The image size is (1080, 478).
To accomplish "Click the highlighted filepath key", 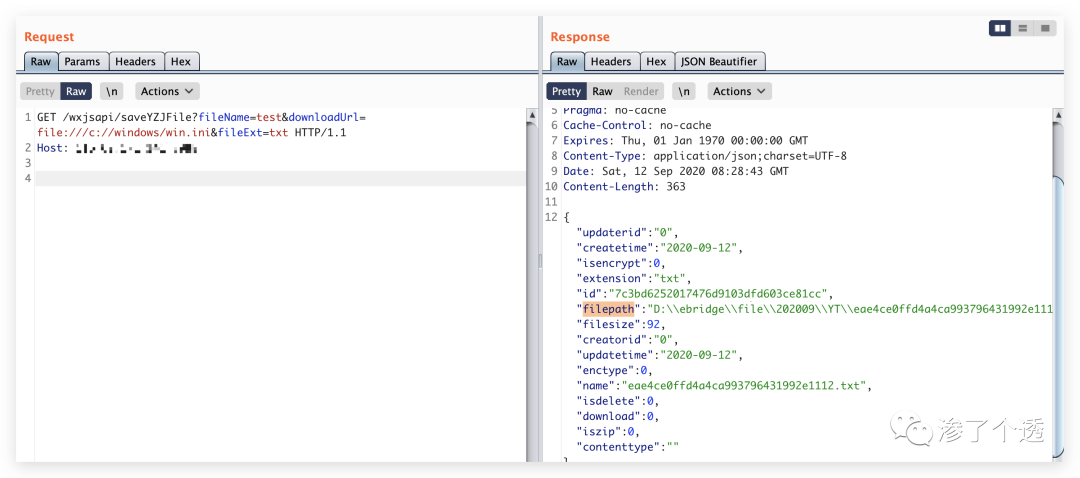I will coord(608,309).
